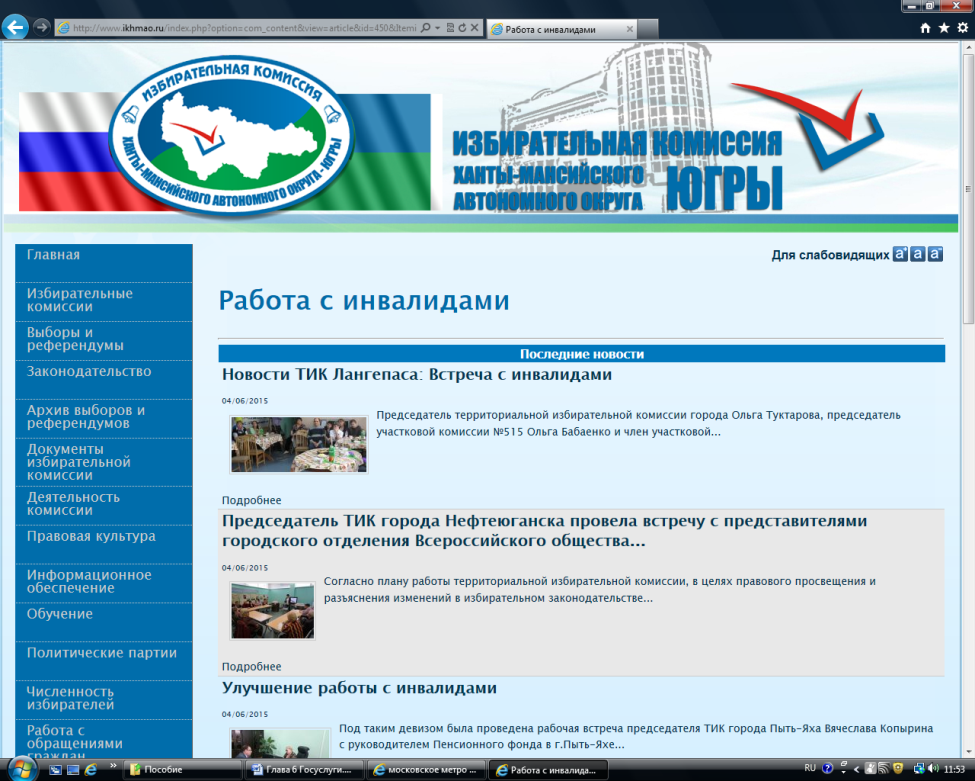Open Favorites star icon
The width and height of the screenshot is (975, 781).
click(x=944, y=28)
